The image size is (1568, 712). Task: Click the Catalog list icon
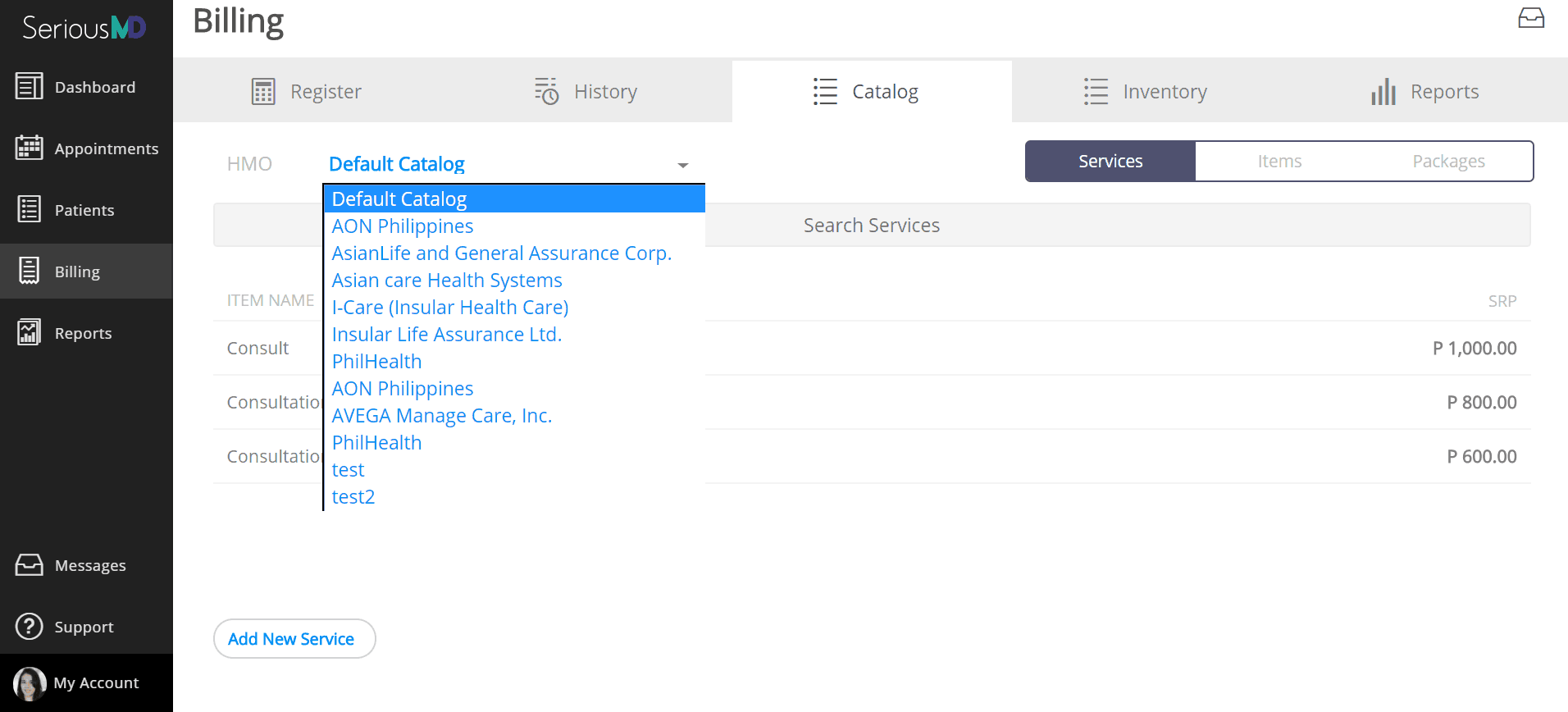(825, 91)
